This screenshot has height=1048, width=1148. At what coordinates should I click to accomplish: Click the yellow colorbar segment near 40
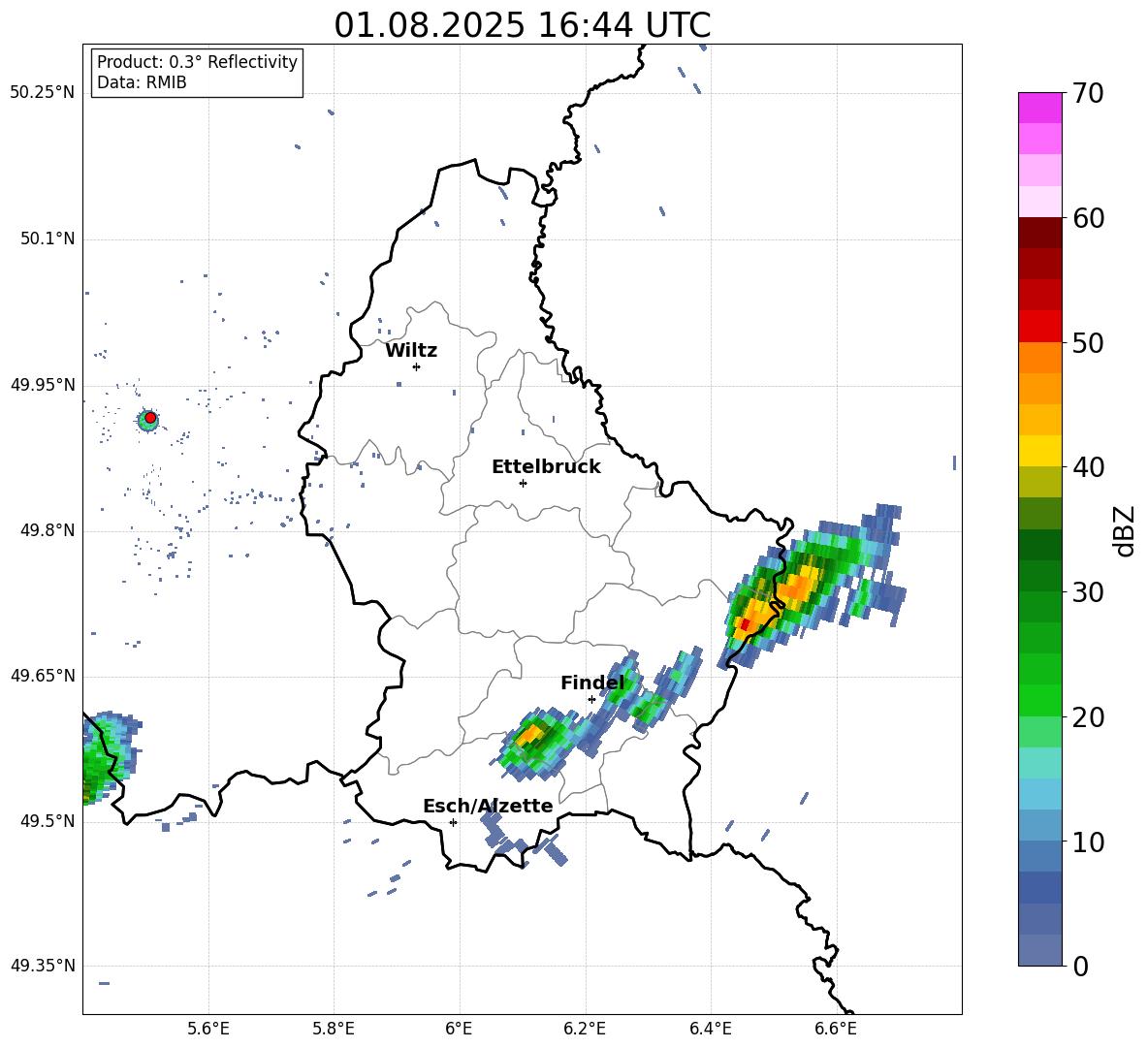pyautogui.click(x=1039, y=451)
